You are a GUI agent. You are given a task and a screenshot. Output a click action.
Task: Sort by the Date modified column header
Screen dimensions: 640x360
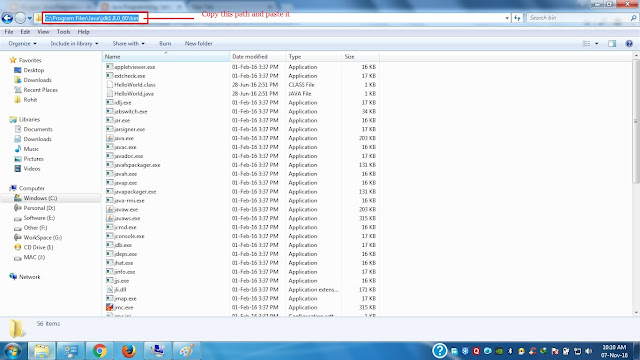point(258,57)
